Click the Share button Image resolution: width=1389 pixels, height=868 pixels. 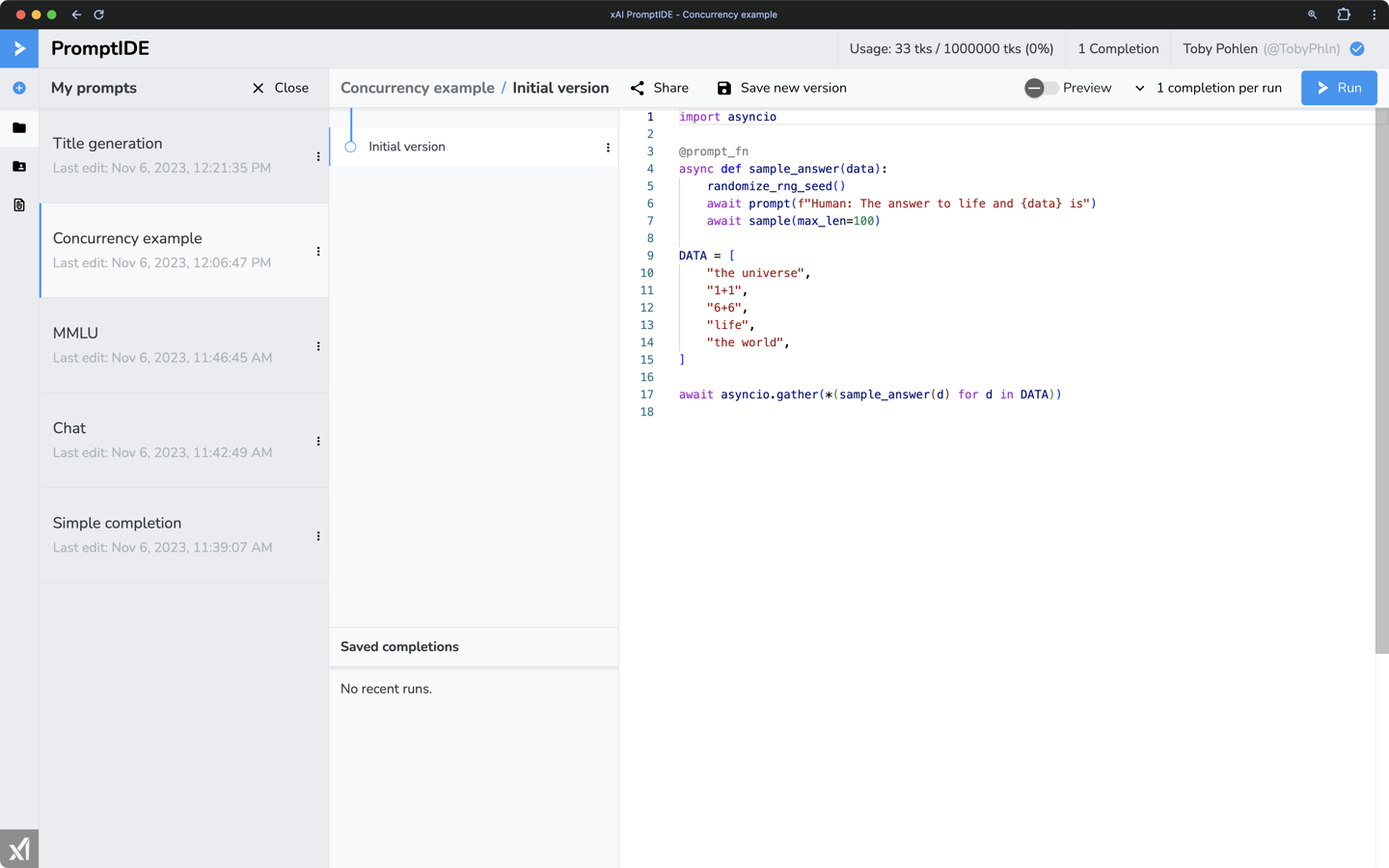coord(660,88)
